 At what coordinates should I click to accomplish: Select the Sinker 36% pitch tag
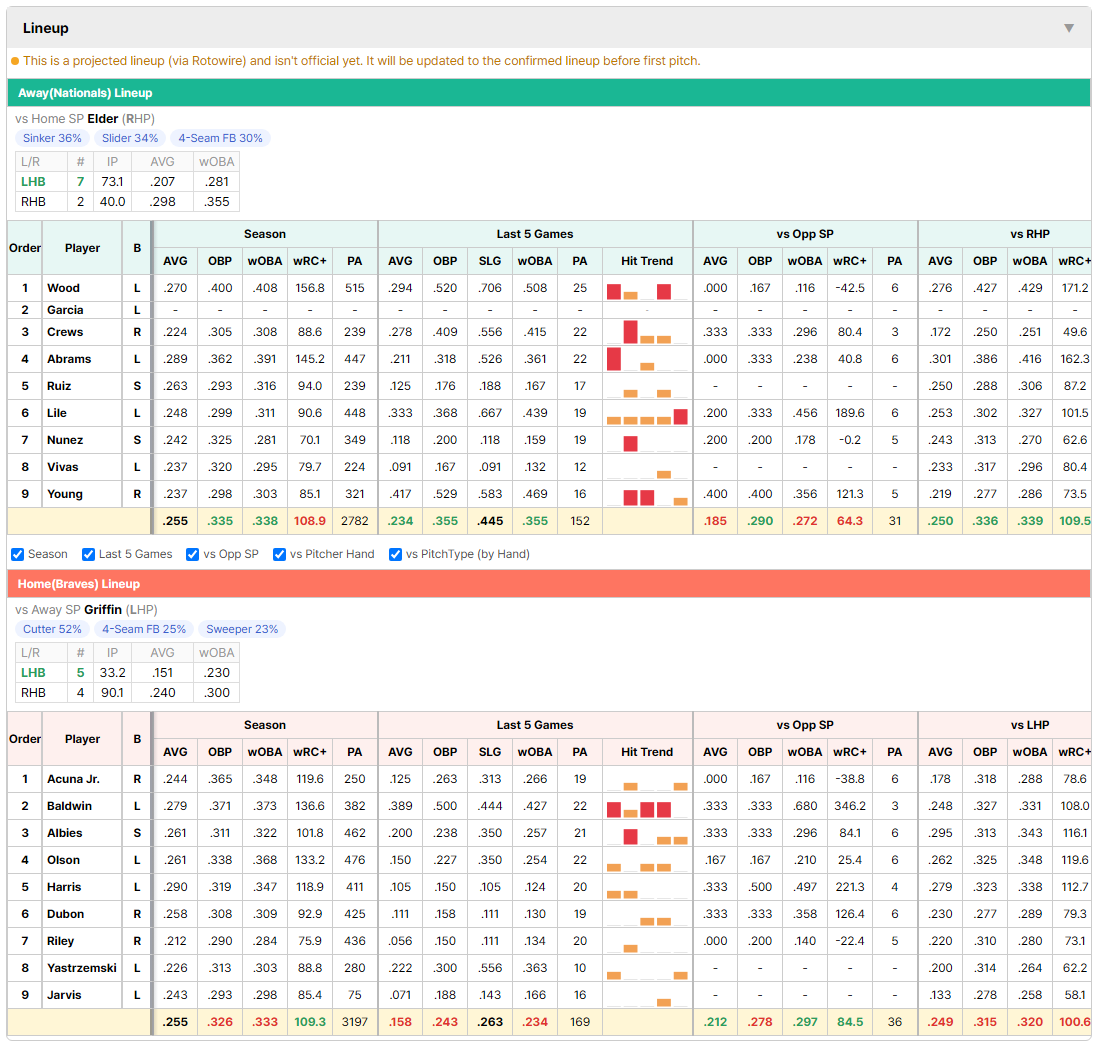click(53, 138)
